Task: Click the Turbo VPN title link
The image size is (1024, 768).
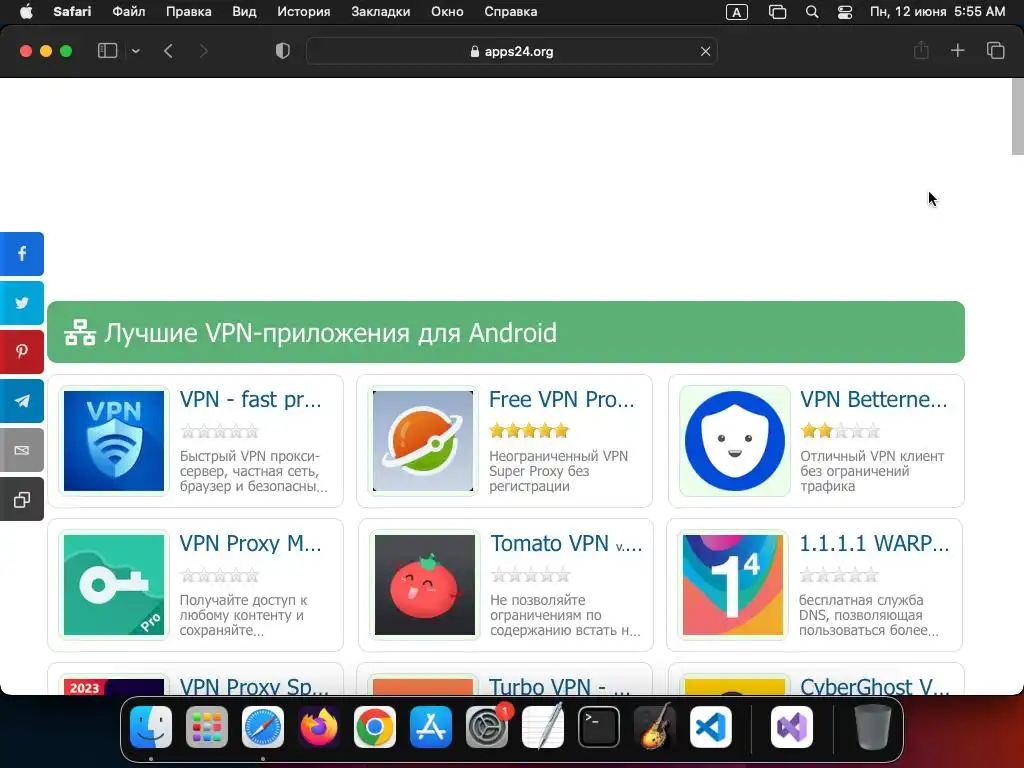Action: click(x=560, y=686)
